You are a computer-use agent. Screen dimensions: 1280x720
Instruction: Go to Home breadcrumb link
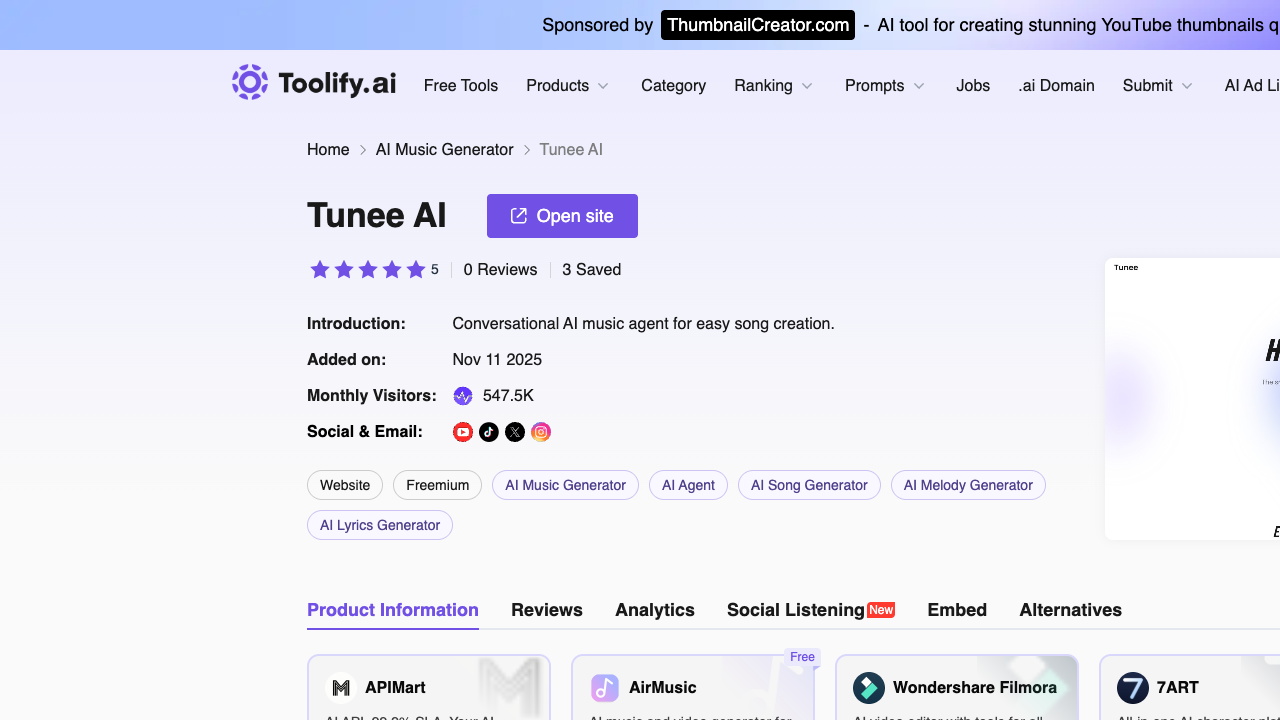[x=328, y=150]
